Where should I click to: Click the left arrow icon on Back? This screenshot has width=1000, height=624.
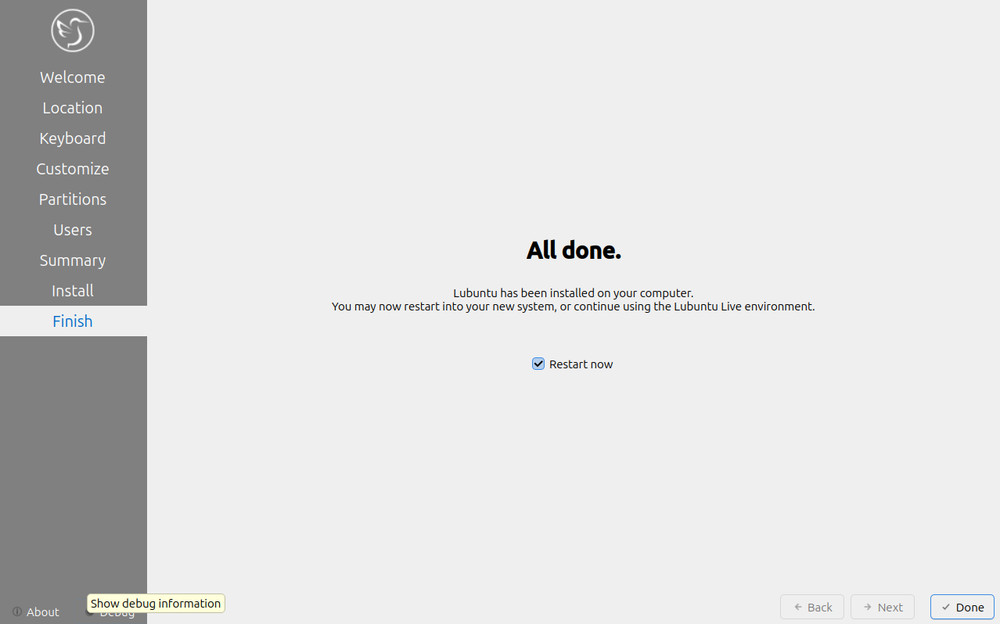pyautogui.click(x=797, y=607)
